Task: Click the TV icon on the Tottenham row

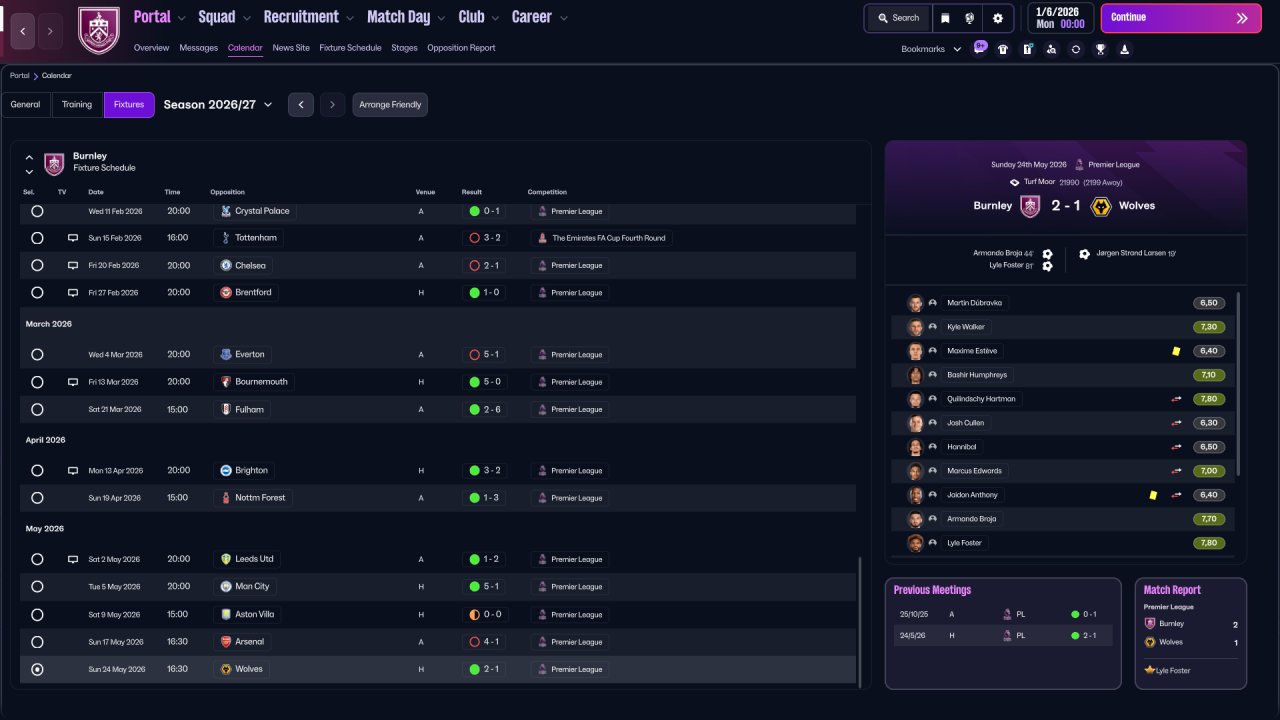Action: [73, 238]
